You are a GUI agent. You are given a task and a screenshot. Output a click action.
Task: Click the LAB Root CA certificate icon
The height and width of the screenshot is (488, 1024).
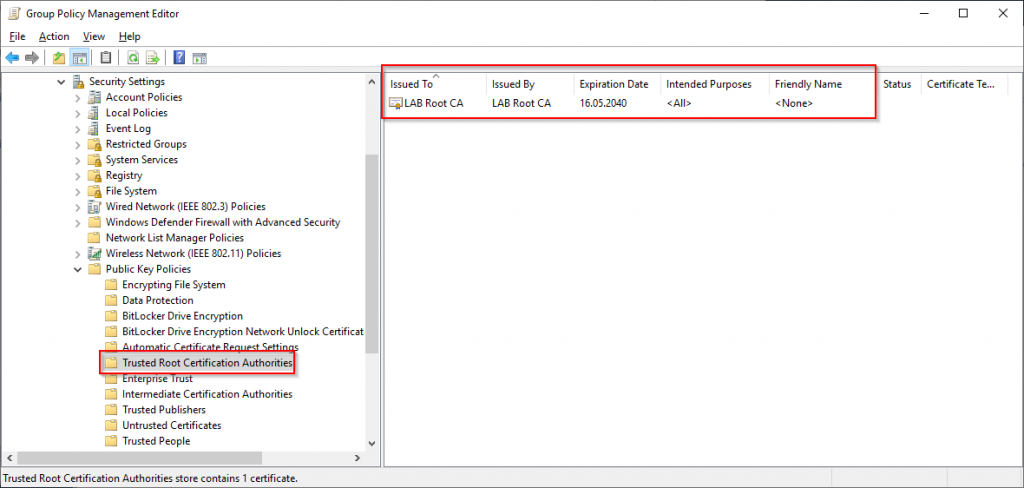click(396, 103)
